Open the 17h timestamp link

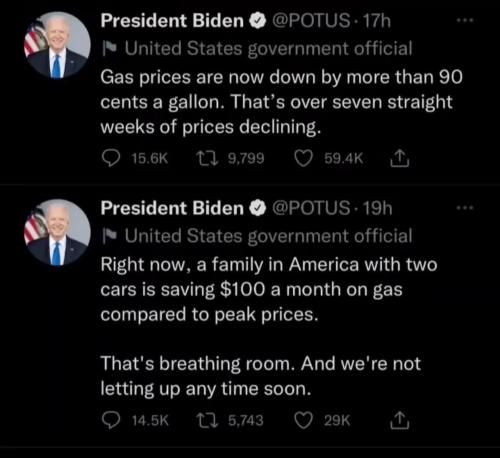tap(377, 21)
